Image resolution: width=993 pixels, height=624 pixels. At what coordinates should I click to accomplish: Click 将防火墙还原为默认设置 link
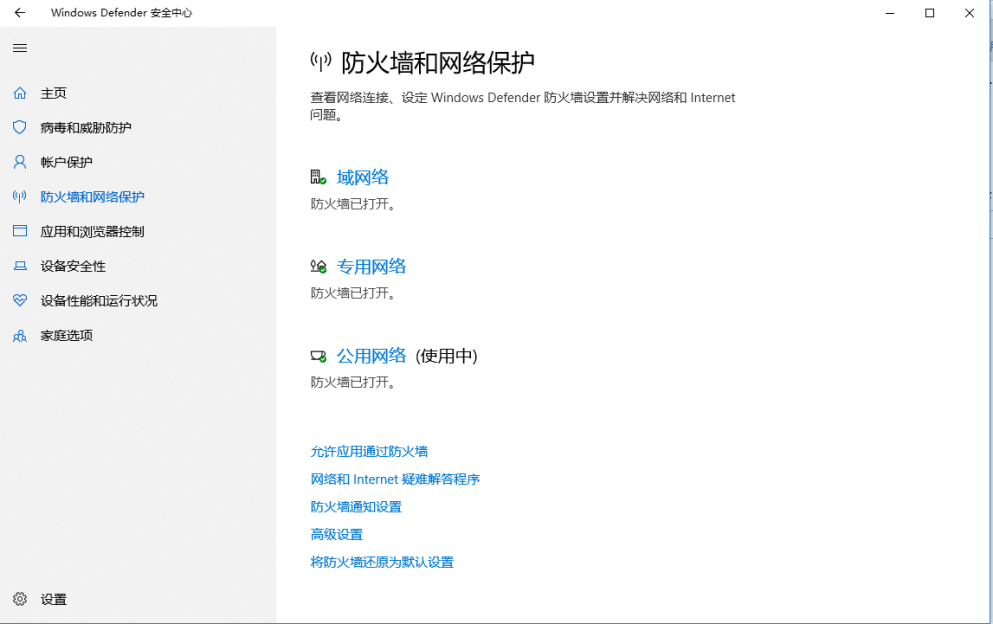point(382,563)
